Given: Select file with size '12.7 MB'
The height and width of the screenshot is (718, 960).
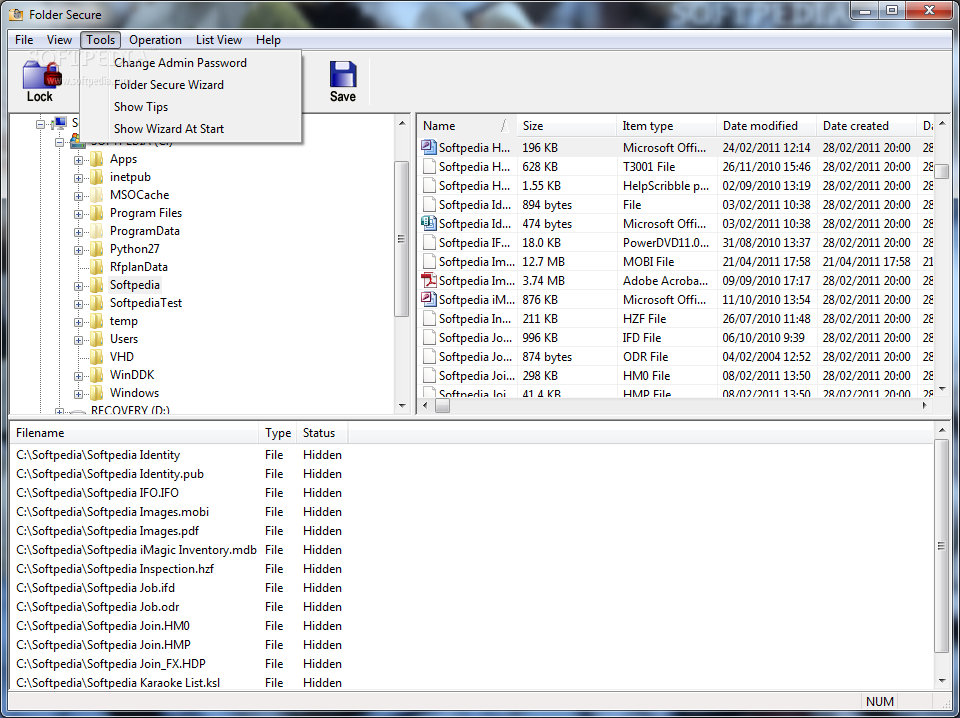Looking at the screenshot, I should (x=676, y=262).
